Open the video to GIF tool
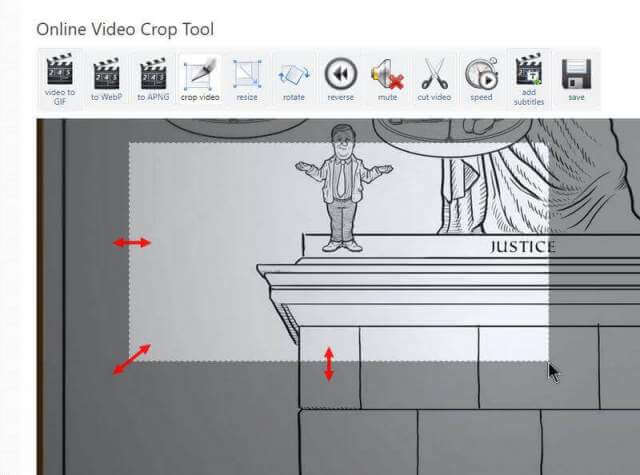Viewport: 640px width, 475px height. click(60, 79)
